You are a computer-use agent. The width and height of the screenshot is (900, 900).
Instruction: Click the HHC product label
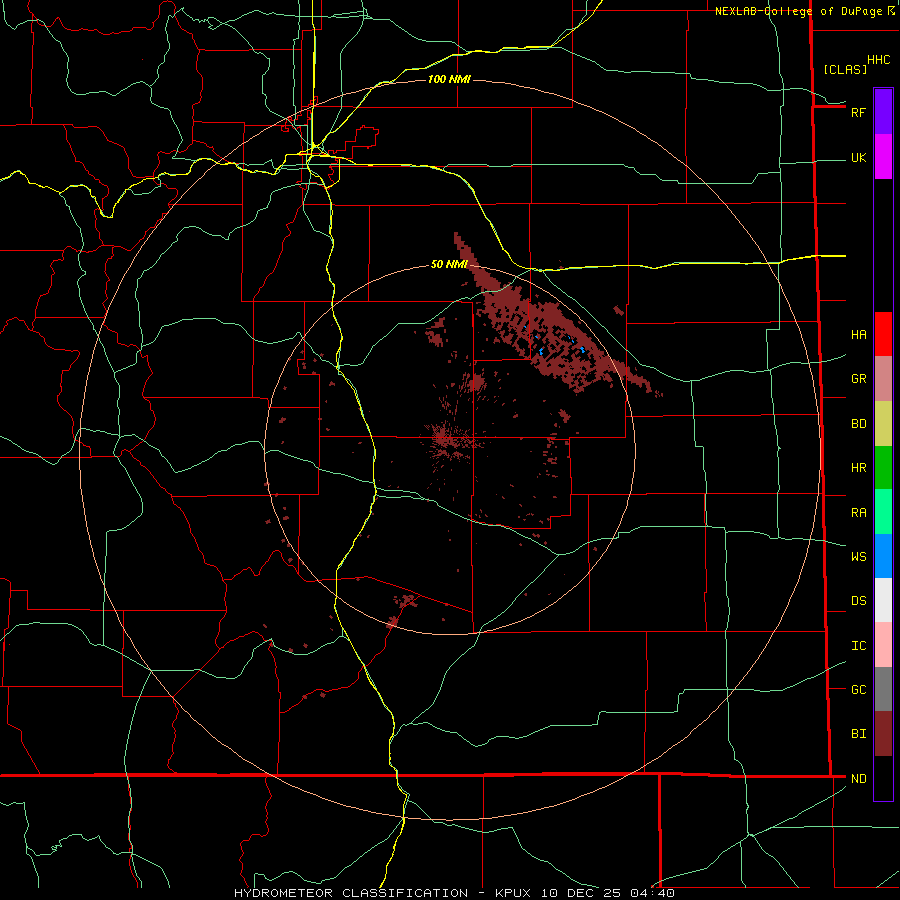coord(878,60)
